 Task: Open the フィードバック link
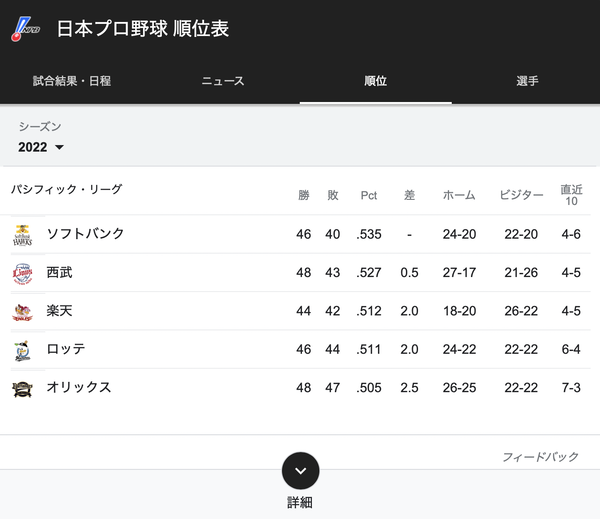(540, 457)
